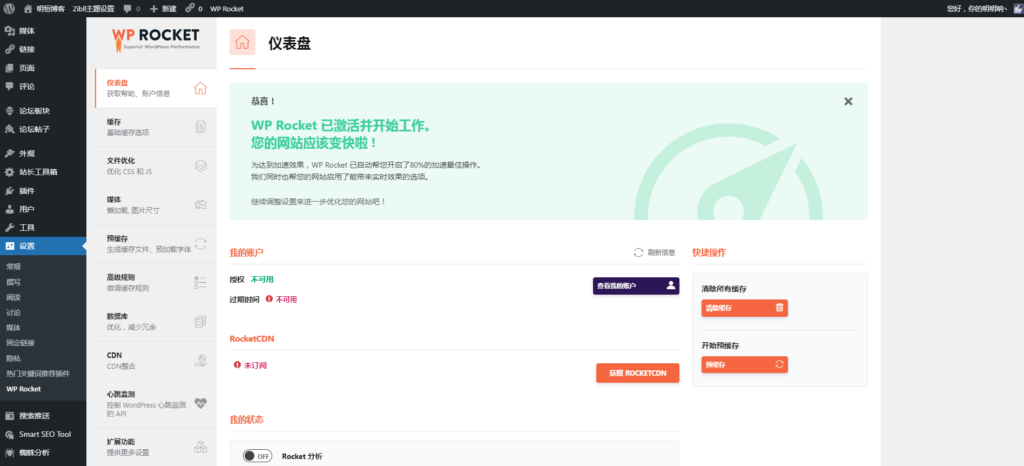This screenshot has width=1024, height=466.
Task: Open the 外观 appearance menu item
Action: pyautogui.click(x=43, y=153)
